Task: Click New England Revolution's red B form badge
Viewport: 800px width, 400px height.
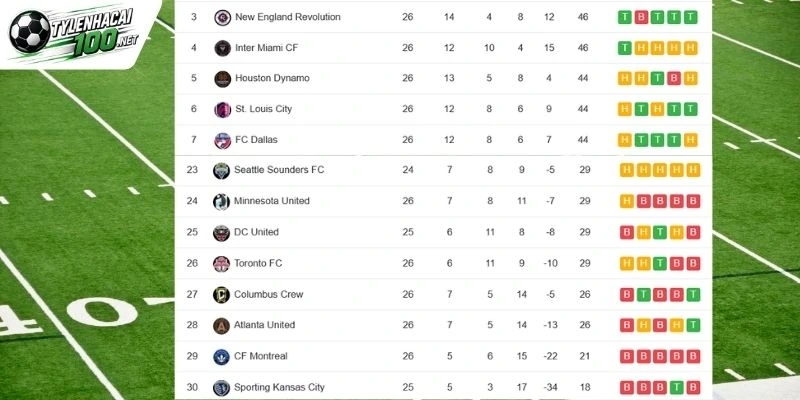Action: [641, 17]
